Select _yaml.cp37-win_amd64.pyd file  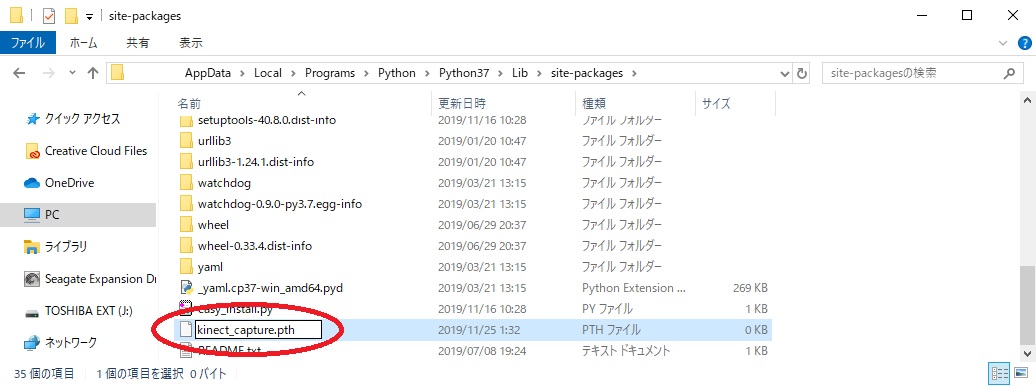click(x=270, y=288)
